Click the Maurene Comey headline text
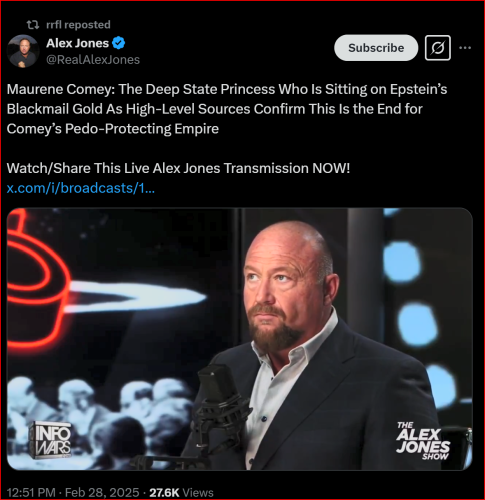This screenshot has height=500, width=485. (x=227, y=109)
